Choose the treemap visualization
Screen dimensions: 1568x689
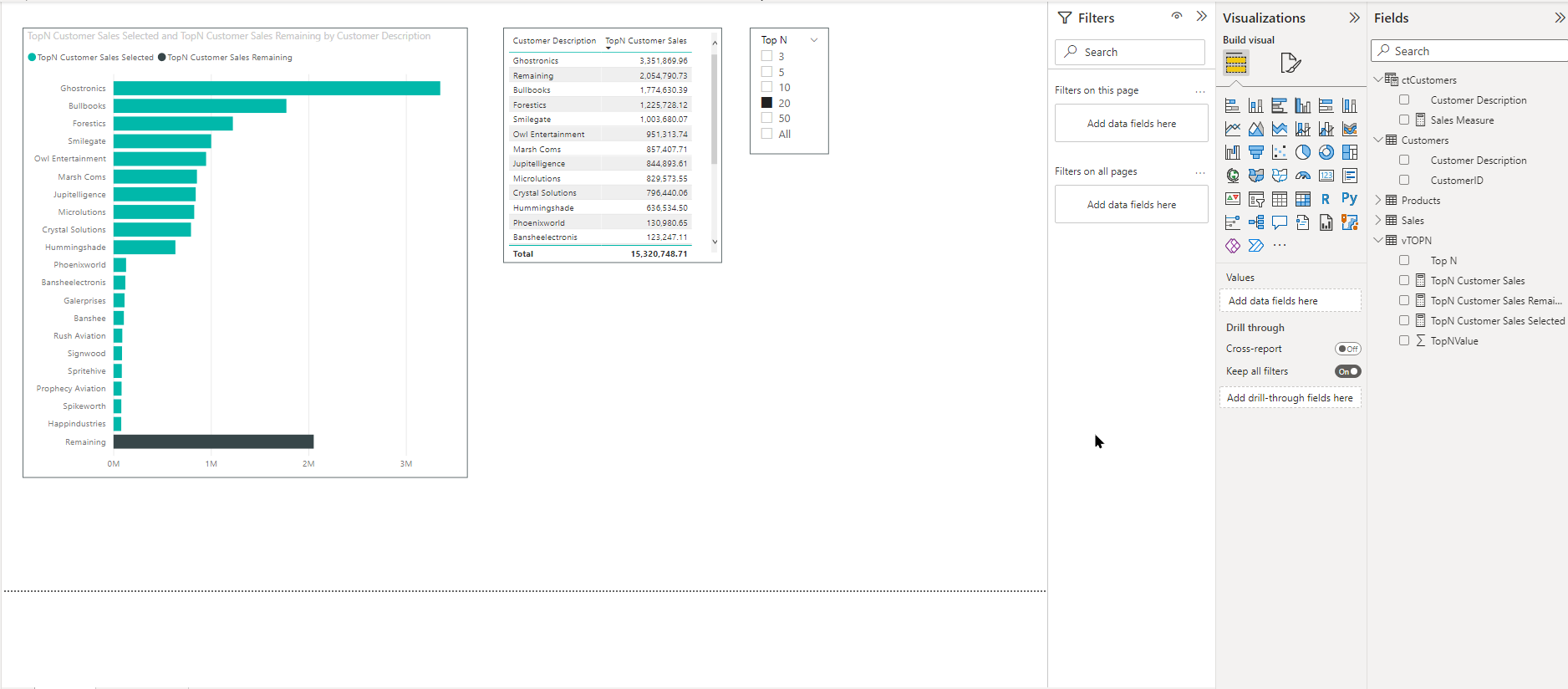coord(1349,152)
